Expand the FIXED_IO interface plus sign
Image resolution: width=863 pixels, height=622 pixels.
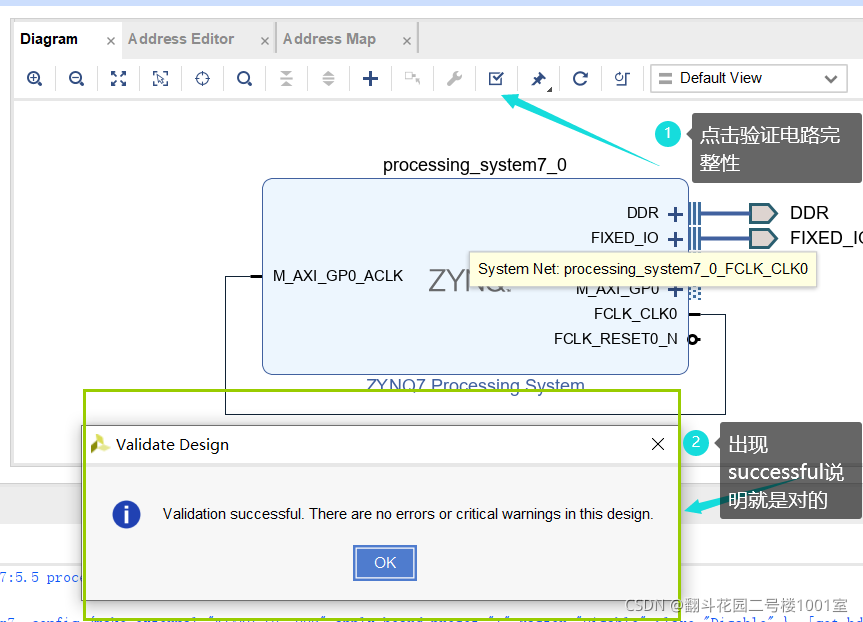pos(675,239)
